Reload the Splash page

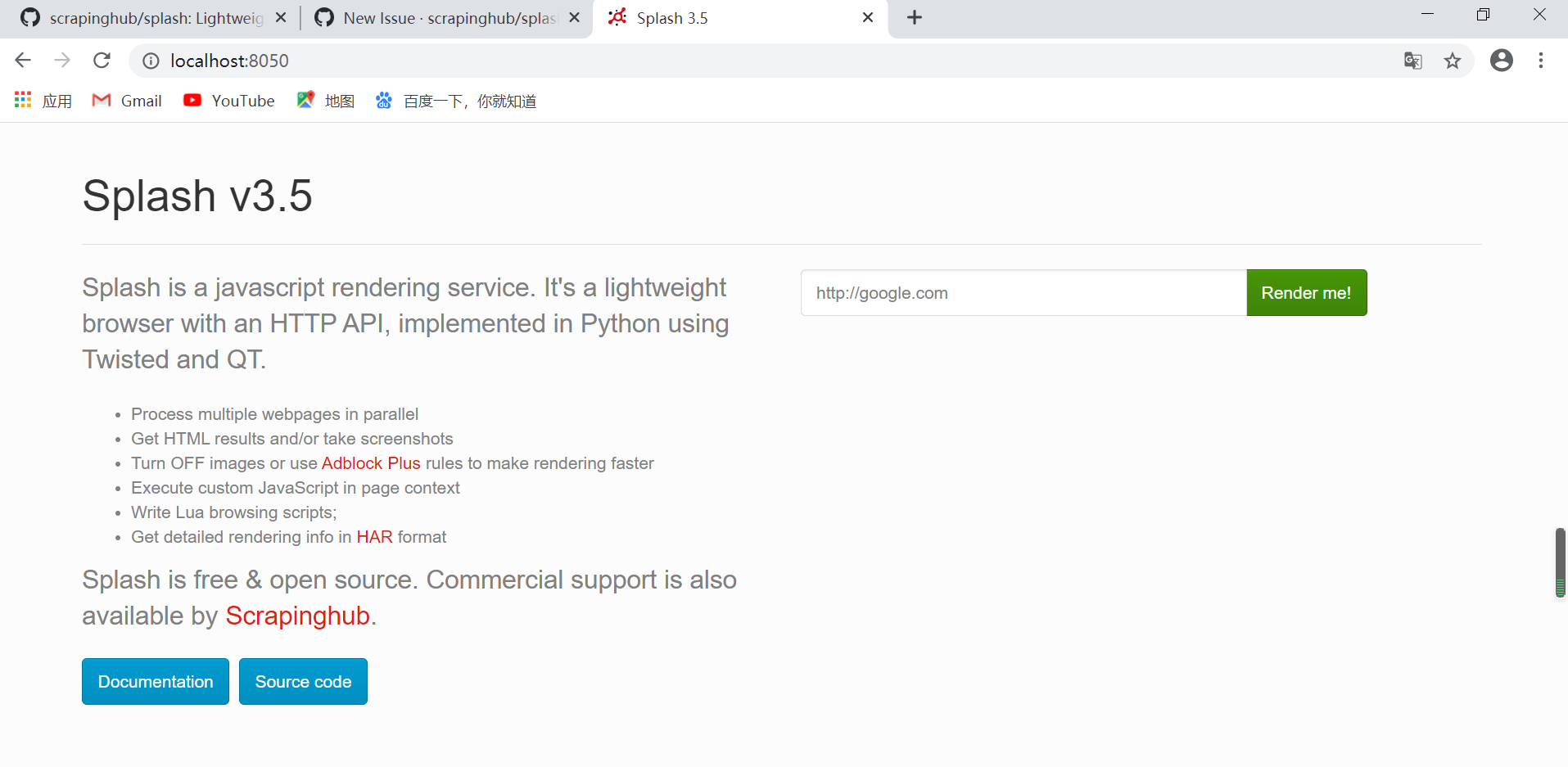[102, 60]
